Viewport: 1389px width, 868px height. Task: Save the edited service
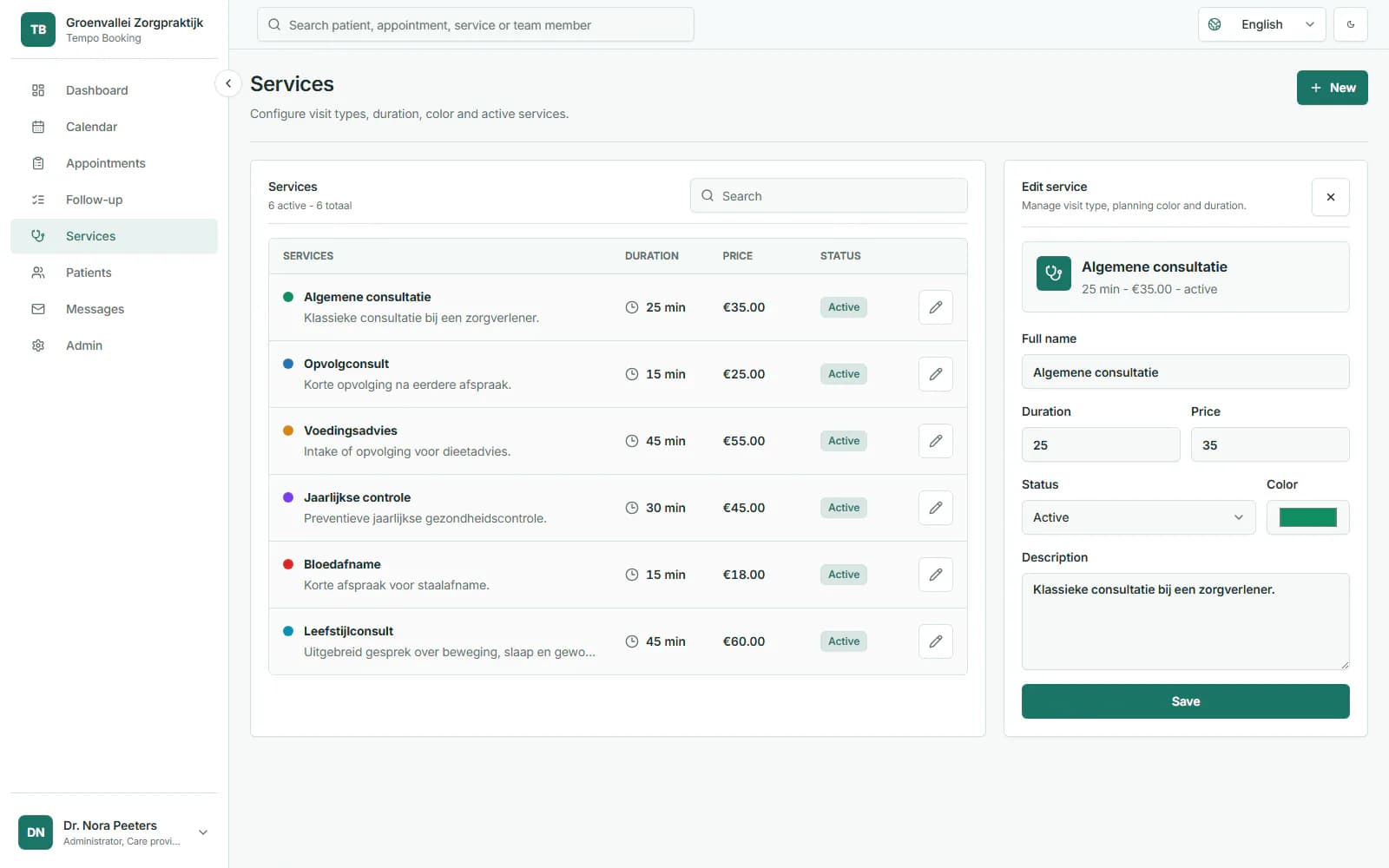(1185, 701)
